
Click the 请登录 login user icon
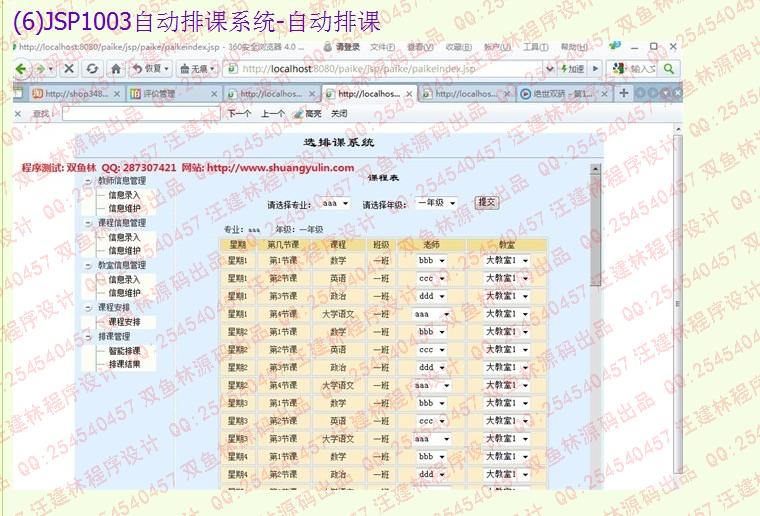[x=328, y=47]
